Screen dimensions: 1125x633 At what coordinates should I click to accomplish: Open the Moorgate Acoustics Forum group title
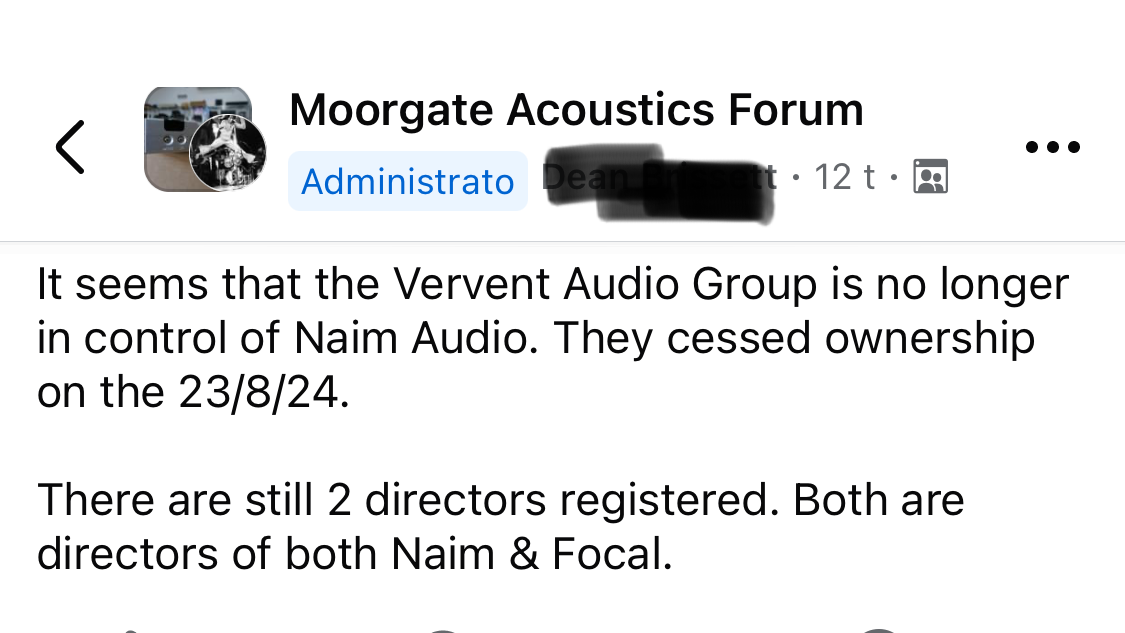(x=576, y=110)
